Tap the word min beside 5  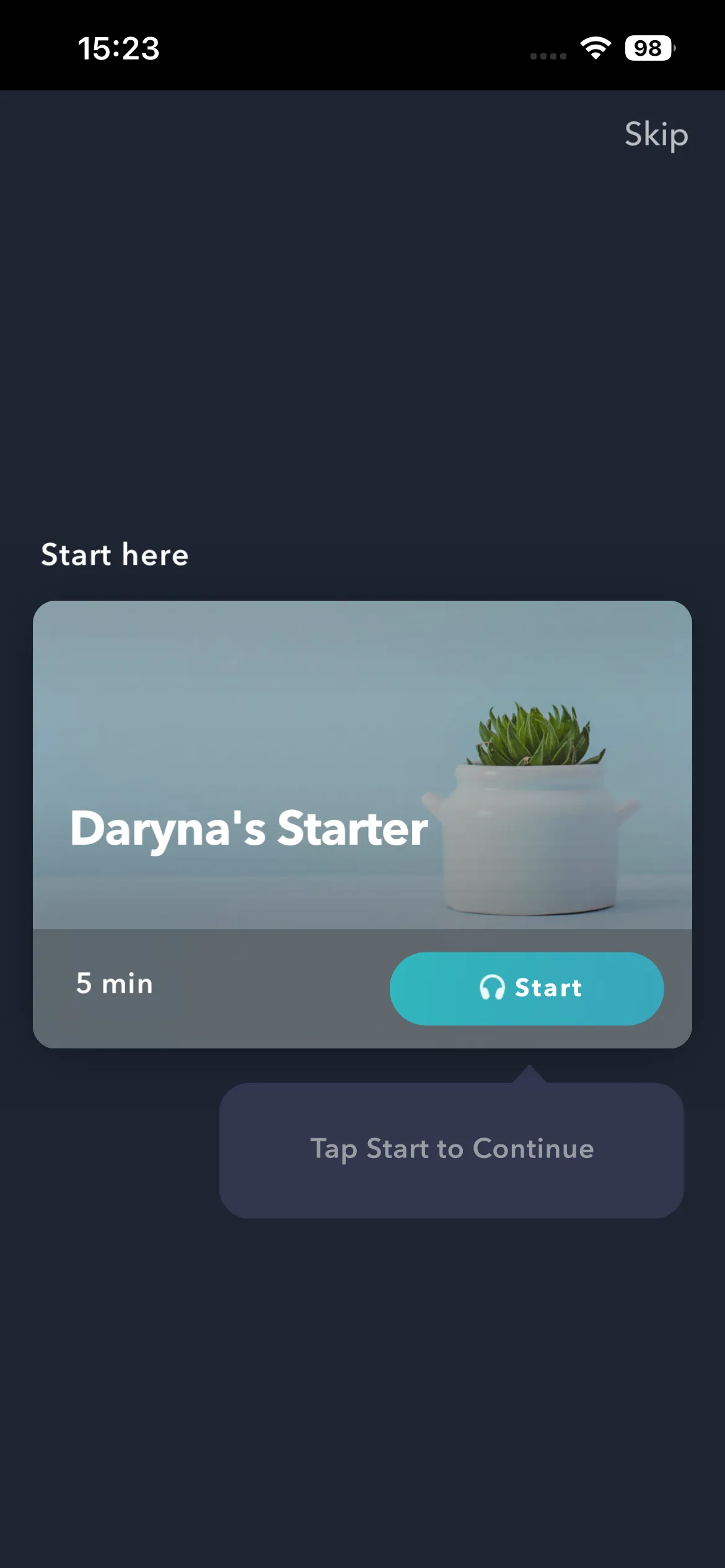[x=128, y=983]
